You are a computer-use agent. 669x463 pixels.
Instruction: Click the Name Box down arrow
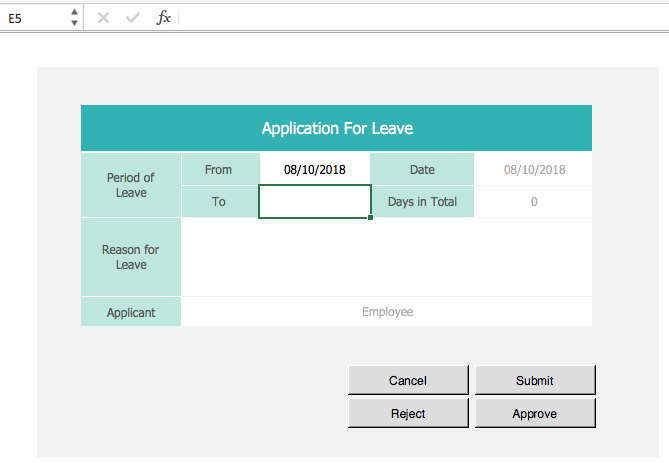point(74,23)
